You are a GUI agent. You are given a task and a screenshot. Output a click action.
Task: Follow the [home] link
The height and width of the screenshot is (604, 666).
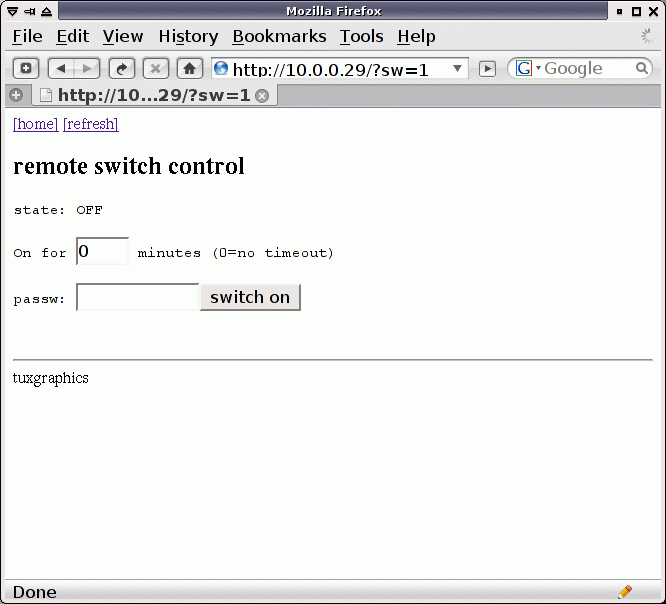click(36, 124)
